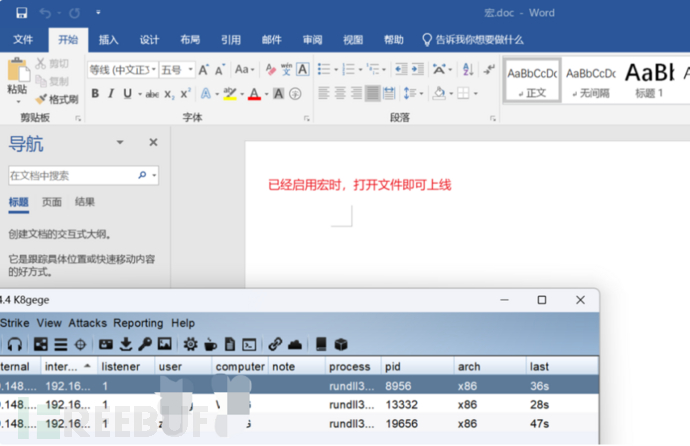Open font color dropdown arrow
The image size is (690, 446).
coord(267,94)
